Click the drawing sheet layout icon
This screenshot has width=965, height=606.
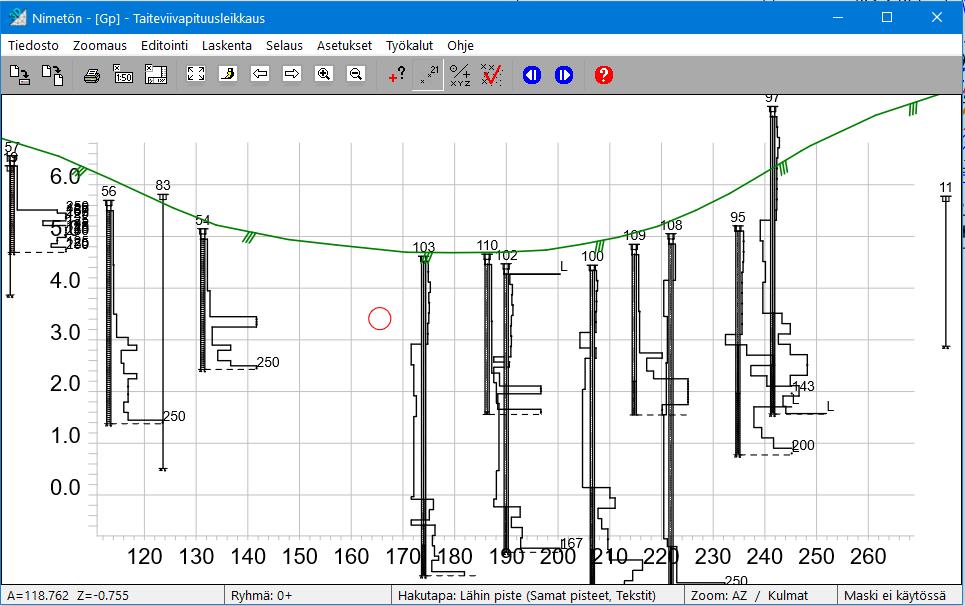coord(156,75)
